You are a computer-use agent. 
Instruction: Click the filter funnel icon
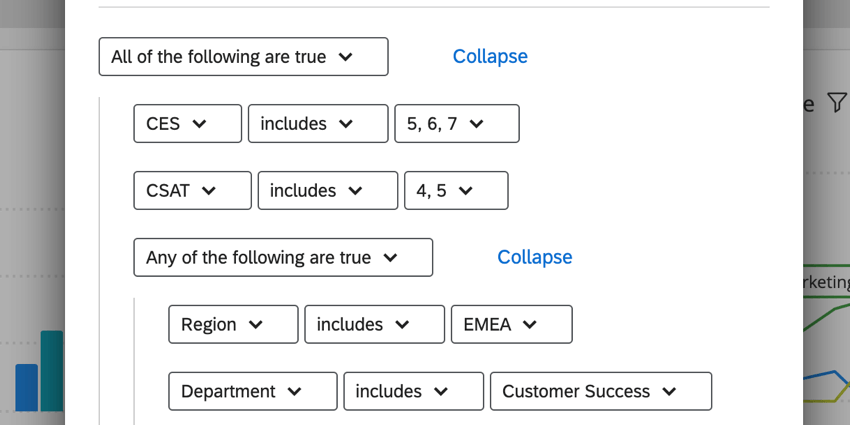tap(837, 103)
